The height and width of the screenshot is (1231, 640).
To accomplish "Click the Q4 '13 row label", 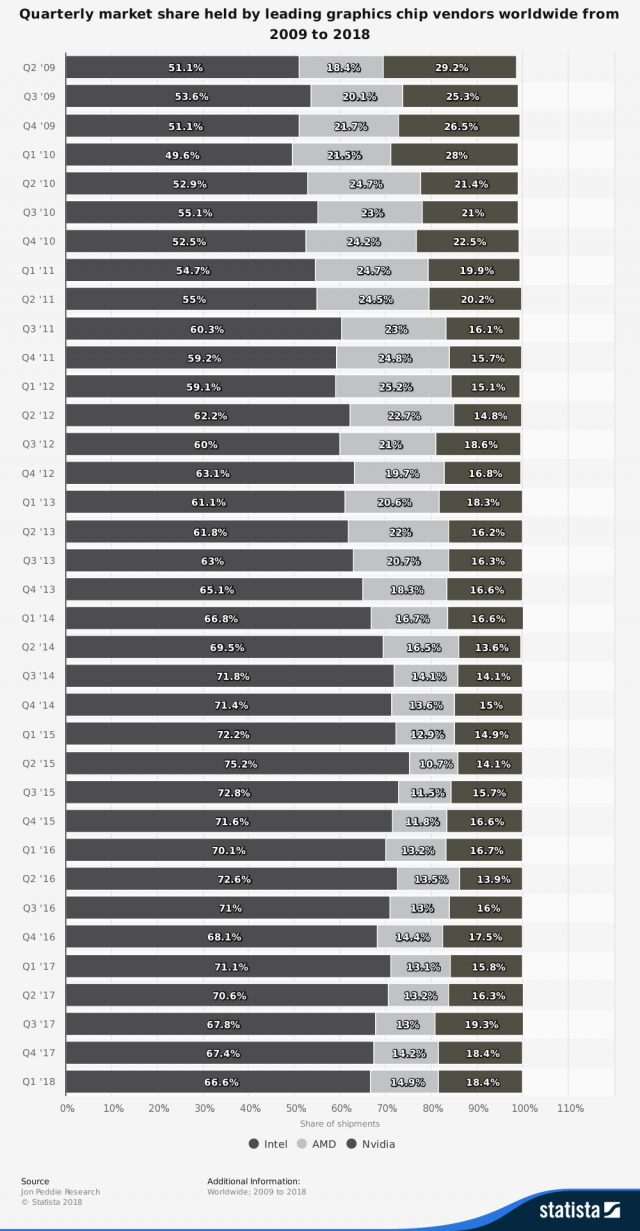I will coord(38,589).
